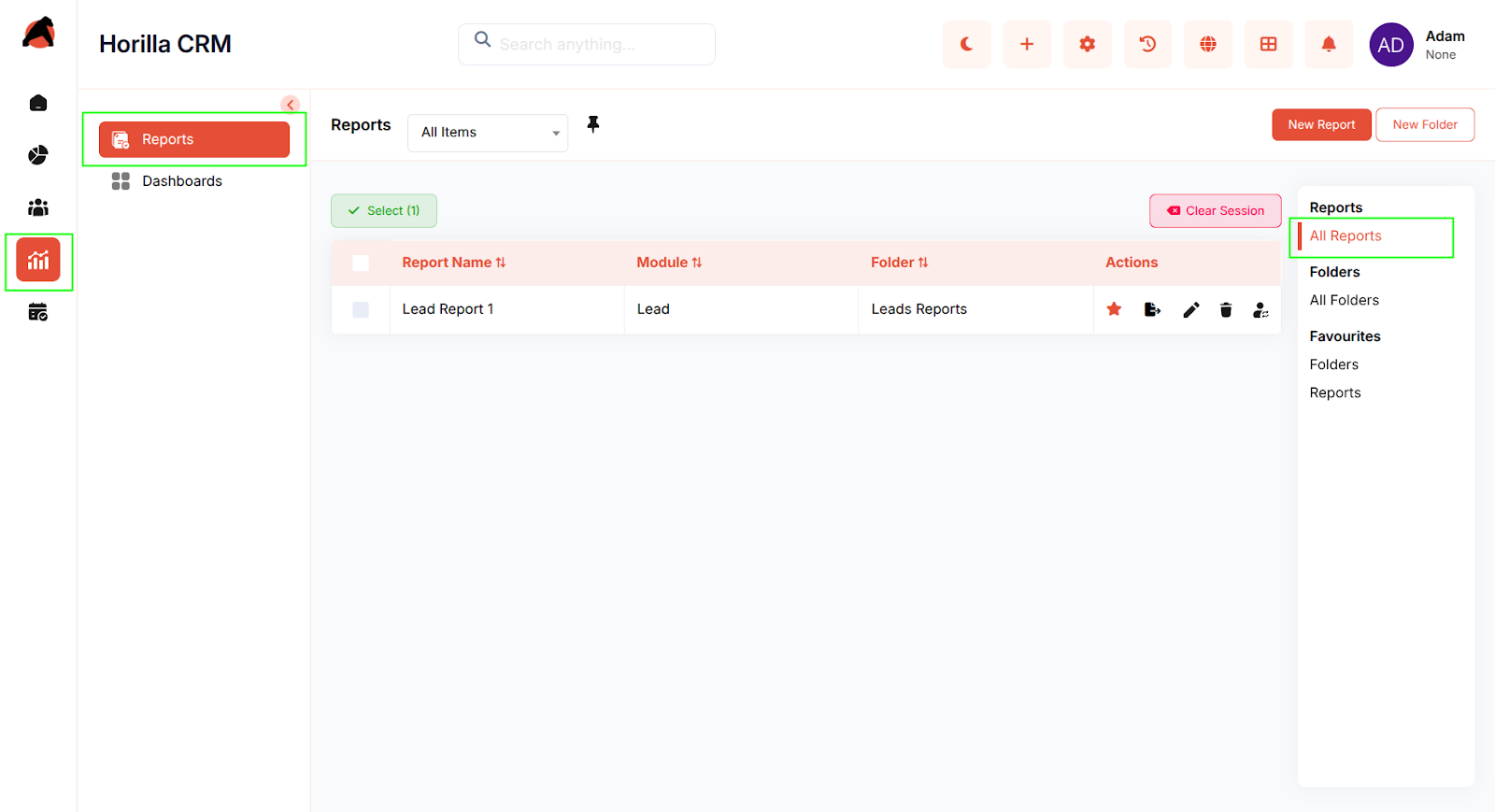Click the Search anything input field
1495x812 pixels.
point(598,44)
